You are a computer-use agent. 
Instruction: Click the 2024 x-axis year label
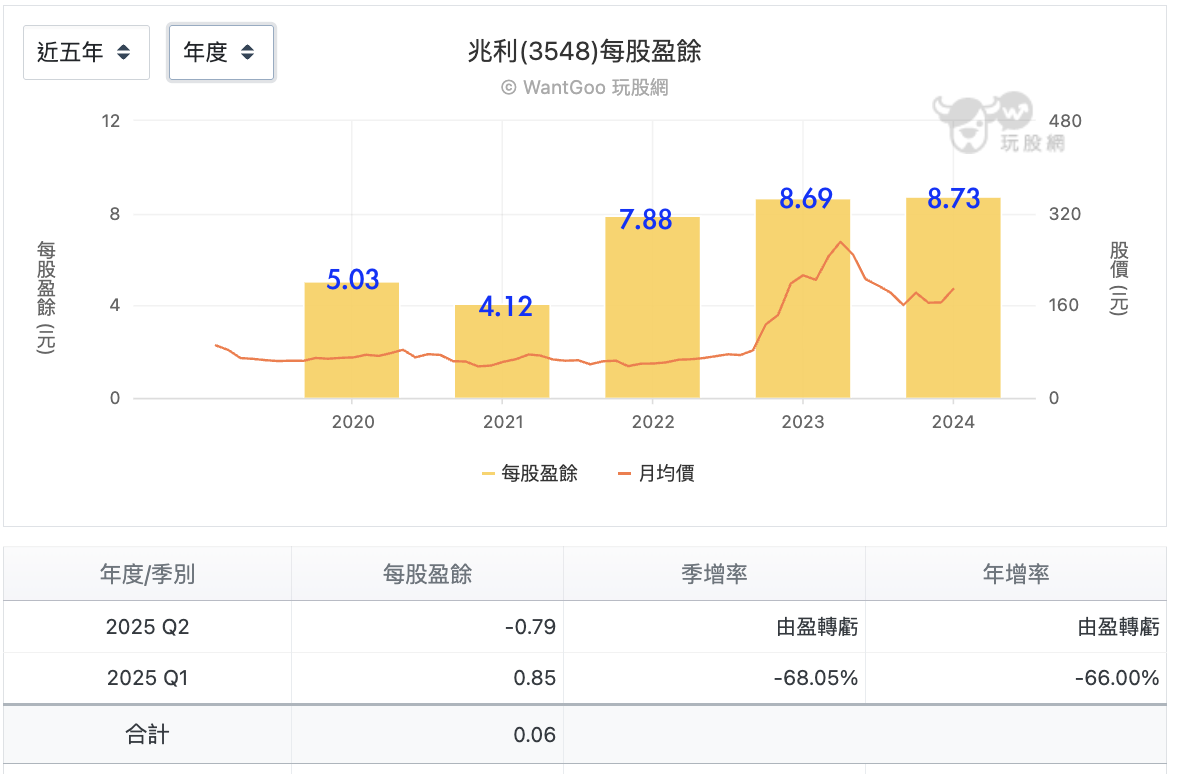coord(953,422)
